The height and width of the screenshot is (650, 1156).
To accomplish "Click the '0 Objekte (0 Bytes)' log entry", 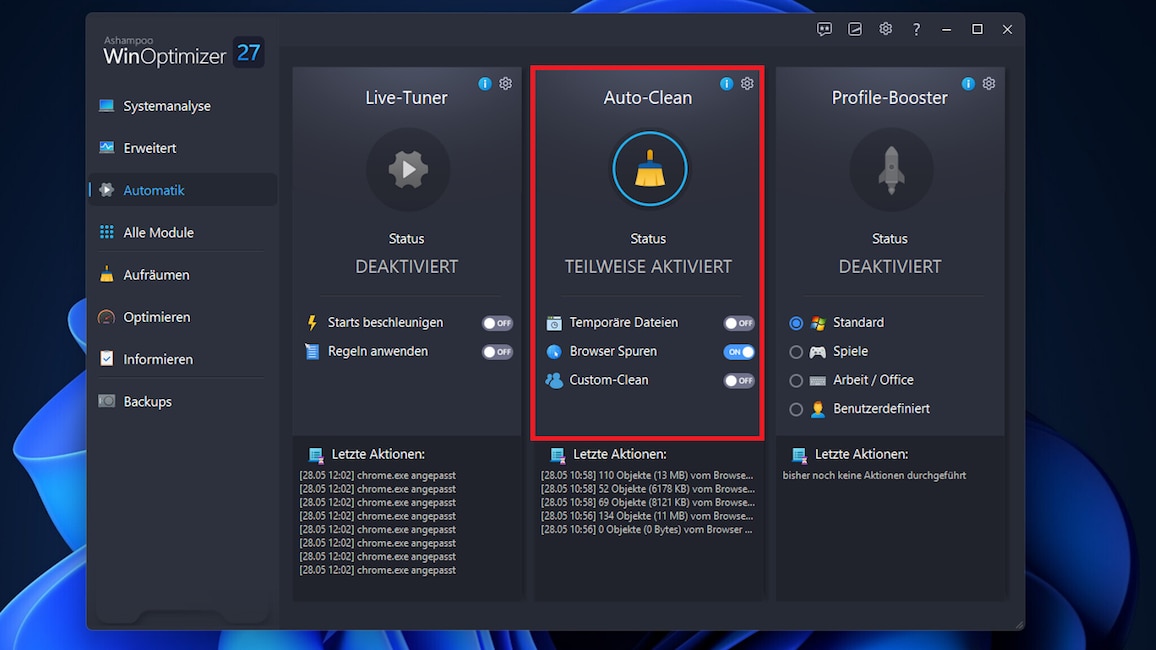I will (x=647, y=529).
